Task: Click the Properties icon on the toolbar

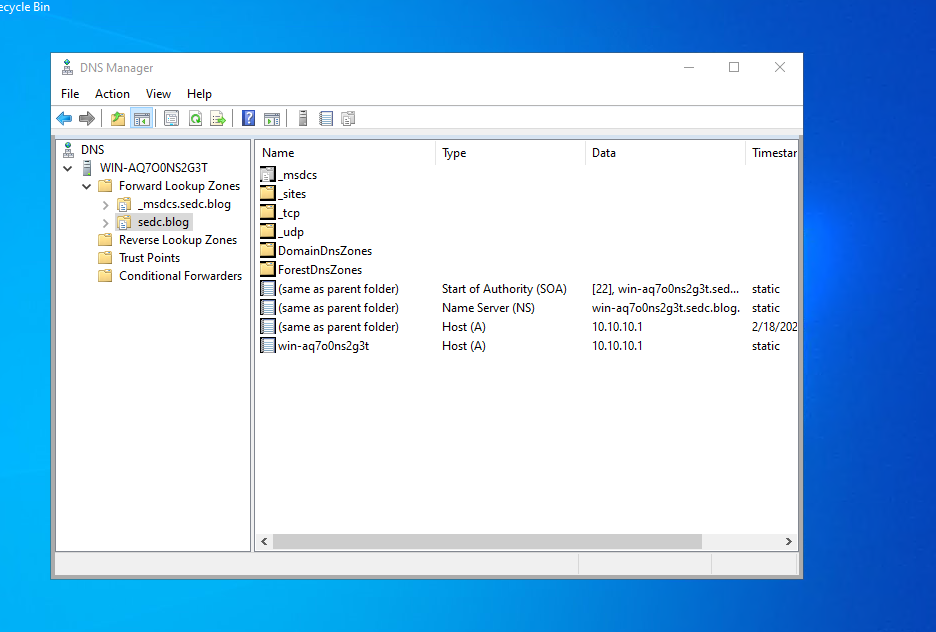Action: [169, 118]
